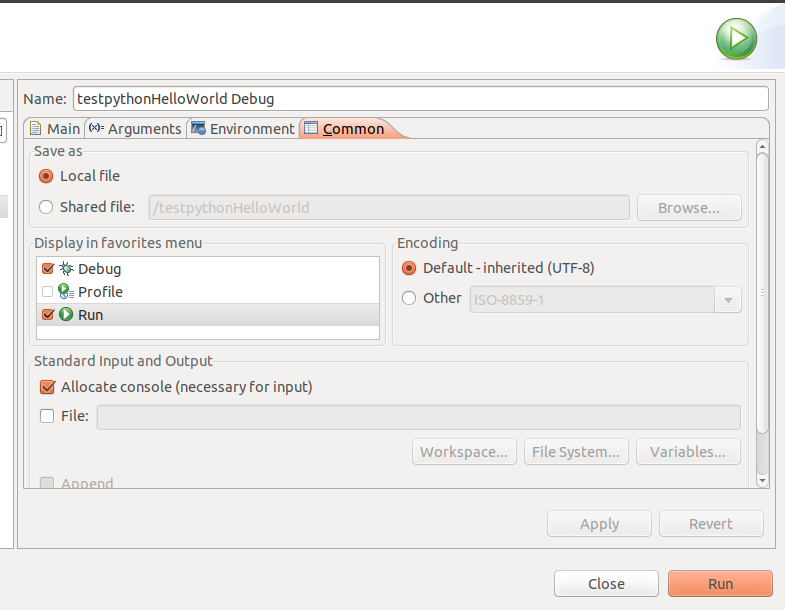Uncheck Allocate console checkbox
Screen dimensions: 785x610
(47, 387)
